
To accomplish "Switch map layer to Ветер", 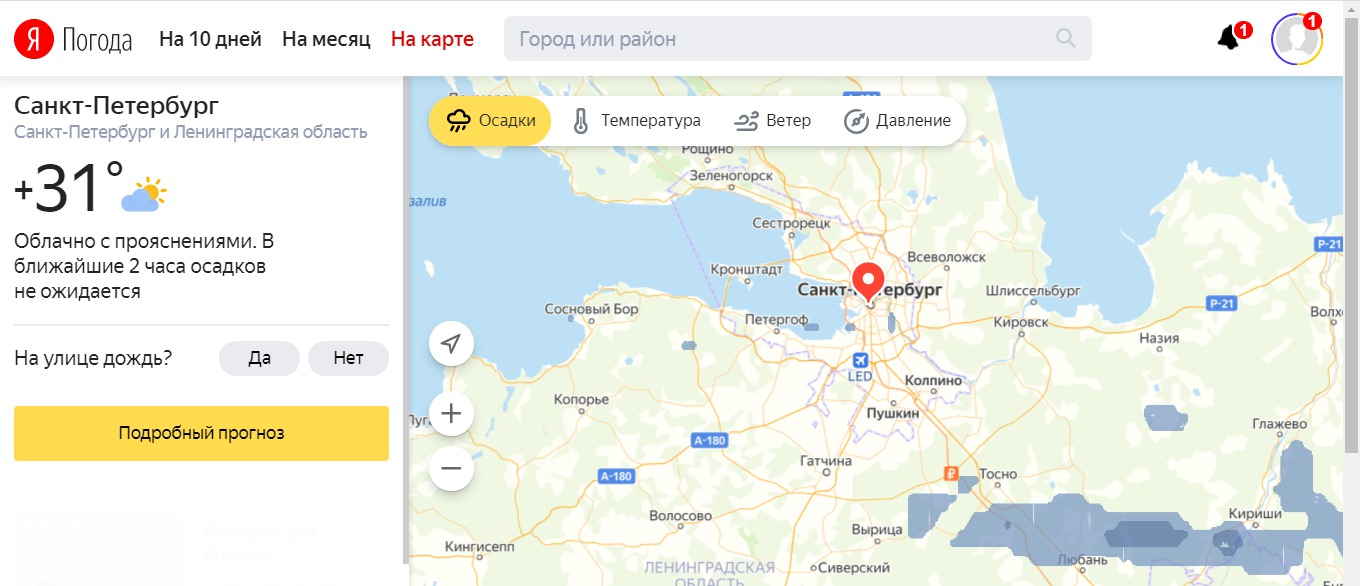I will click(772, 121).
